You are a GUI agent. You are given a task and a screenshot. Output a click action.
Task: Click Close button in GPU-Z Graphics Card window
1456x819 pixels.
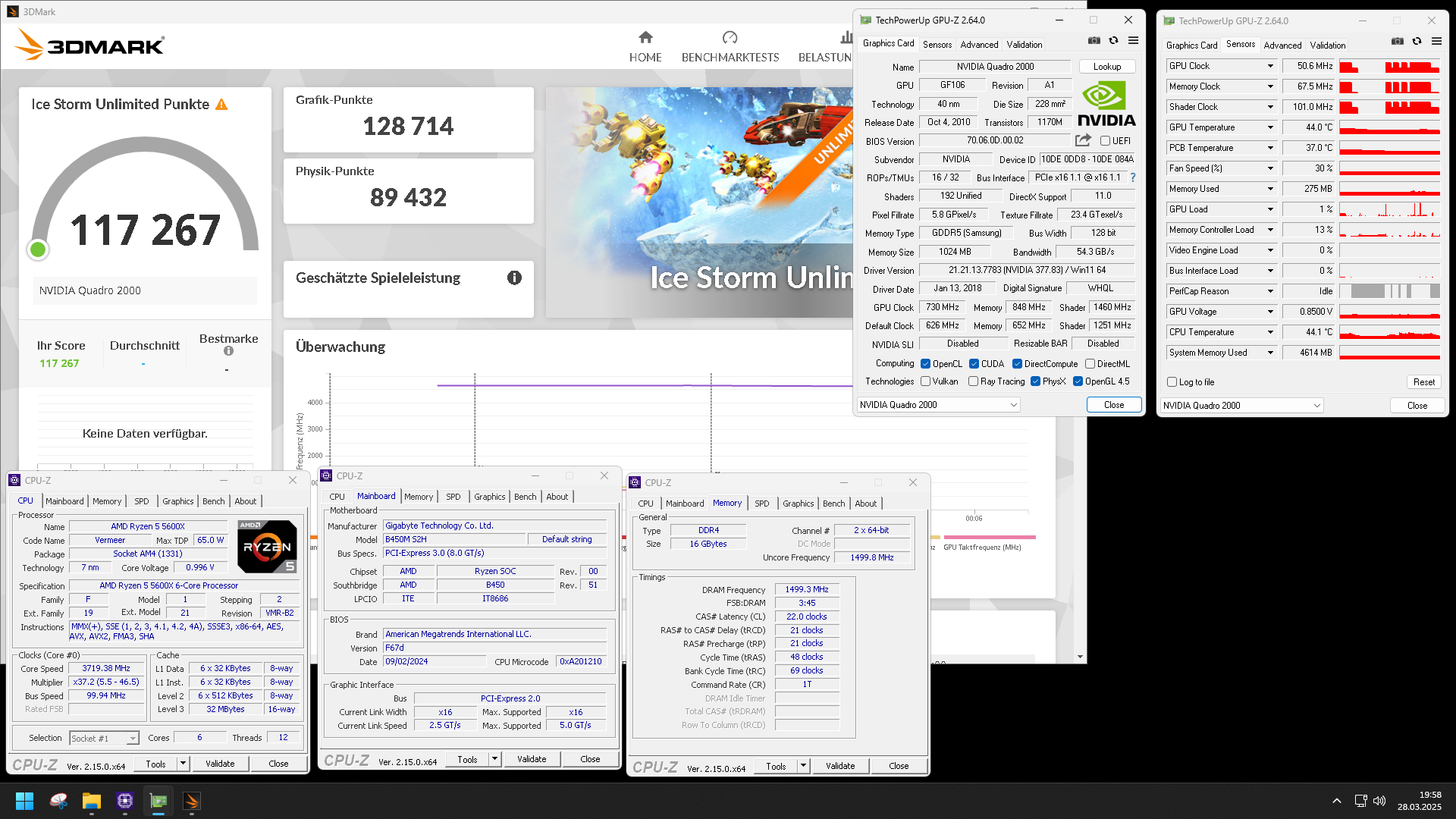coord(1114,405)
